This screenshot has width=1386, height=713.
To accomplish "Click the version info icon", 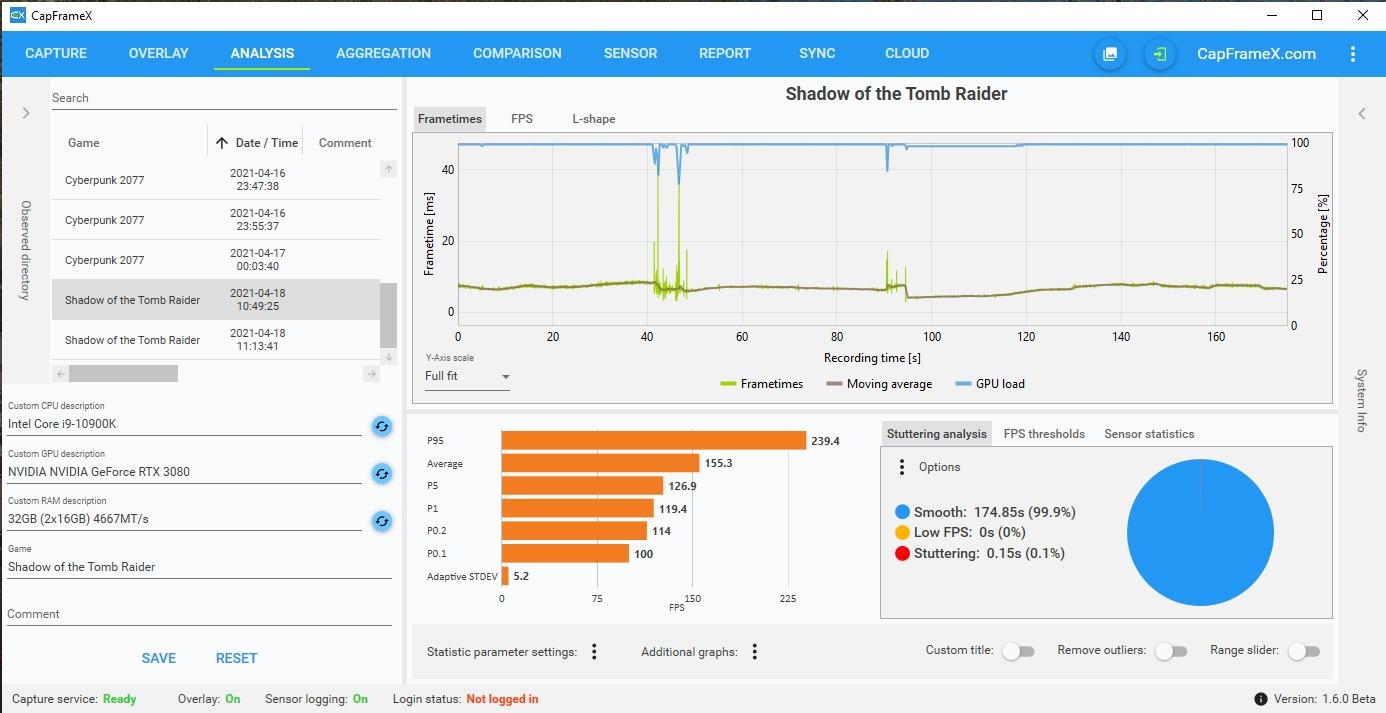I will pos(1261,699).
